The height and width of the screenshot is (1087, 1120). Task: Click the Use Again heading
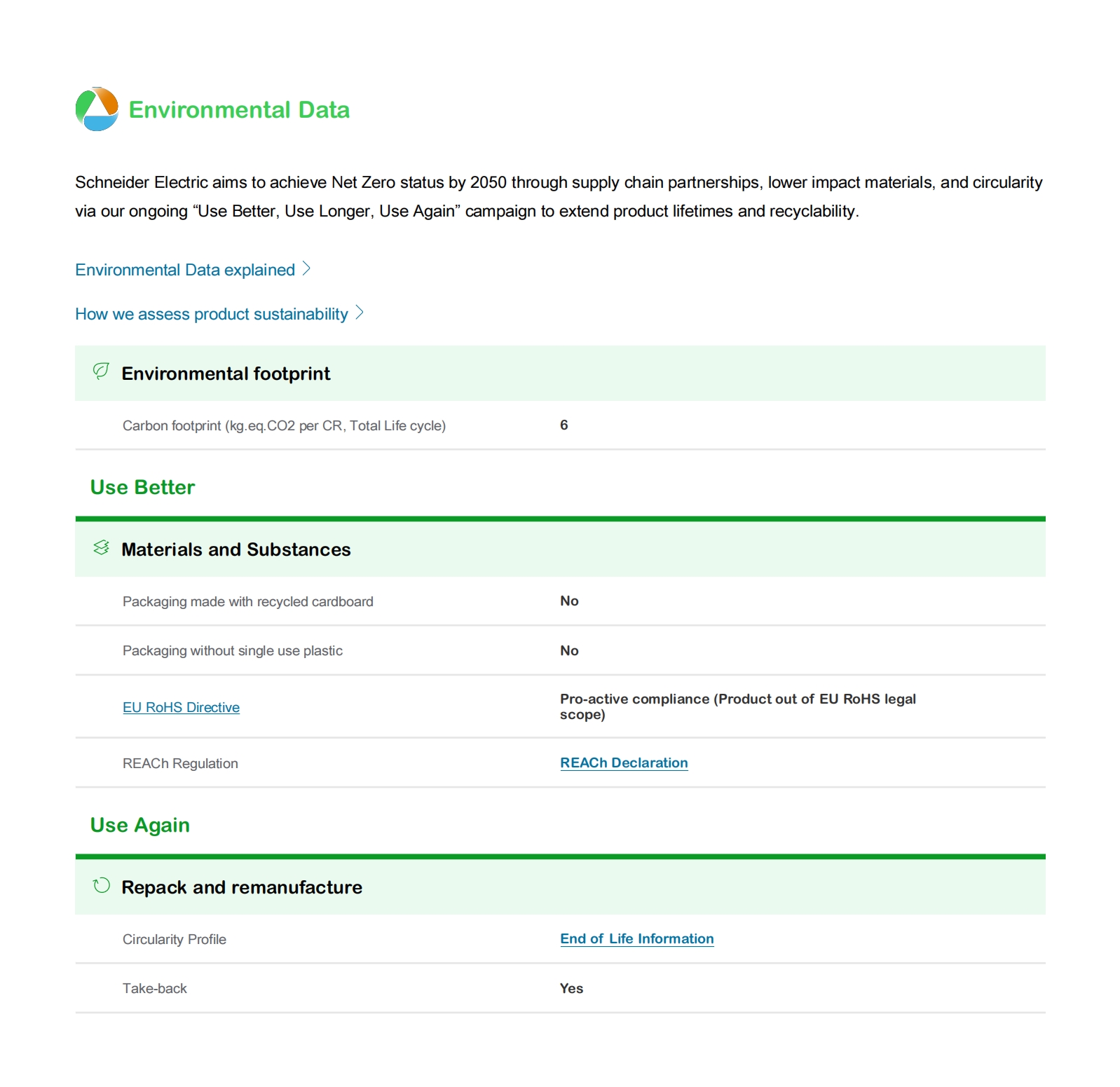click(139, 825)
